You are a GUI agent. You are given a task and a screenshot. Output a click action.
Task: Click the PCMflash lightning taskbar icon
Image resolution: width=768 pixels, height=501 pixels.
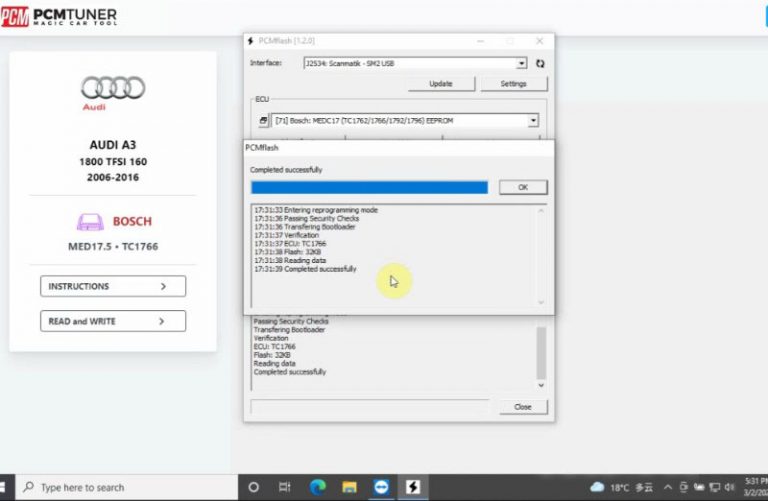point(412,487)
